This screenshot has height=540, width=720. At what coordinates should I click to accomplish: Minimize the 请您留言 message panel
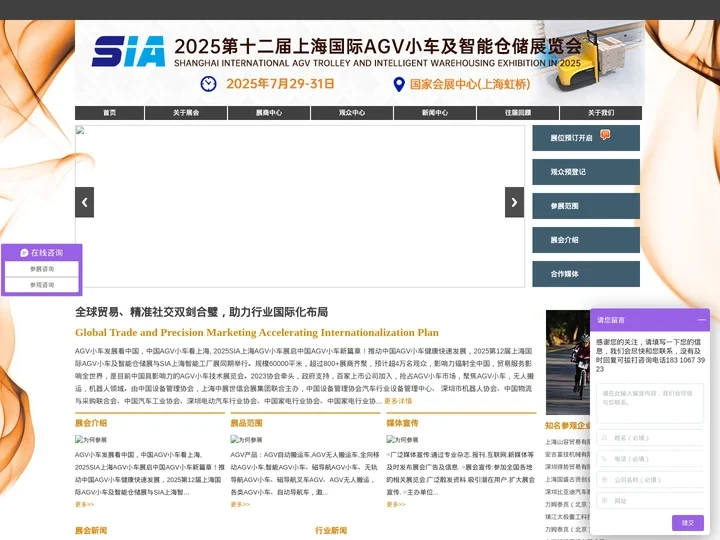(701, 320)
